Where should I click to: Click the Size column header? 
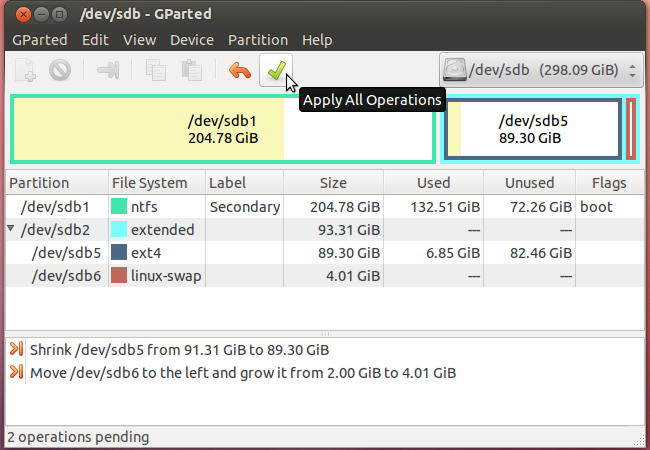click(x=334, y=183)
